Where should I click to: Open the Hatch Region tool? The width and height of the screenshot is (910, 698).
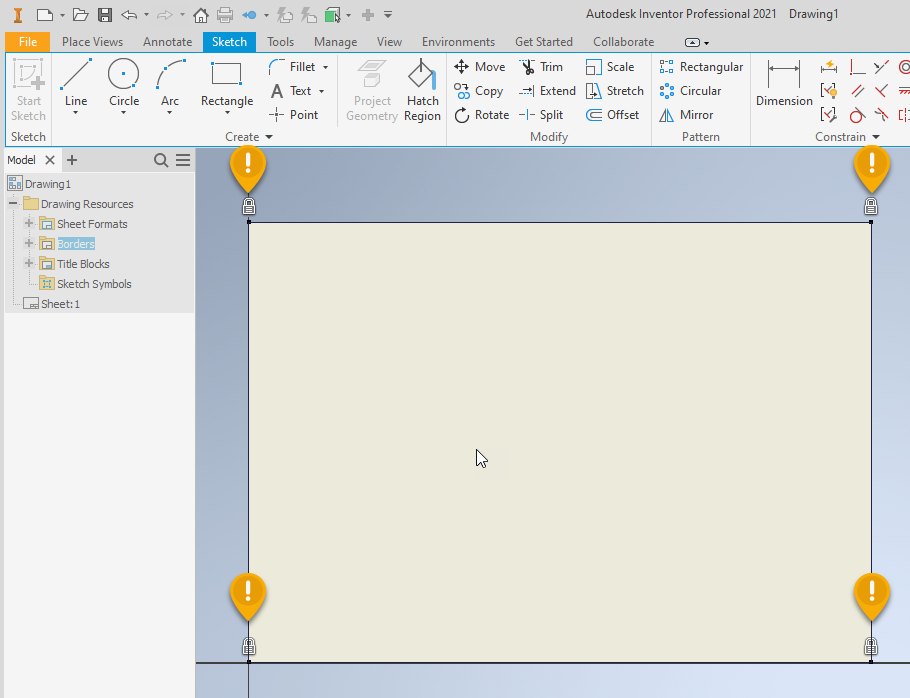pos(421,88)
